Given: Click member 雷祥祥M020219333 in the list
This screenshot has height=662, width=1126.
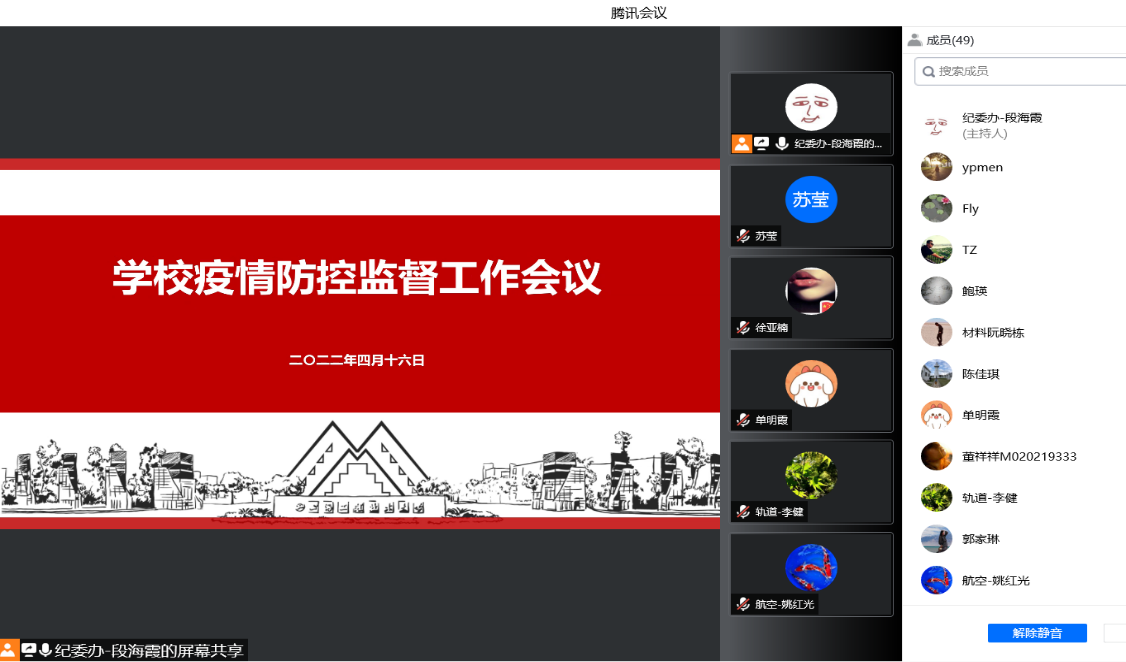Looking at the screenshot, I should tap(1018, 456).
